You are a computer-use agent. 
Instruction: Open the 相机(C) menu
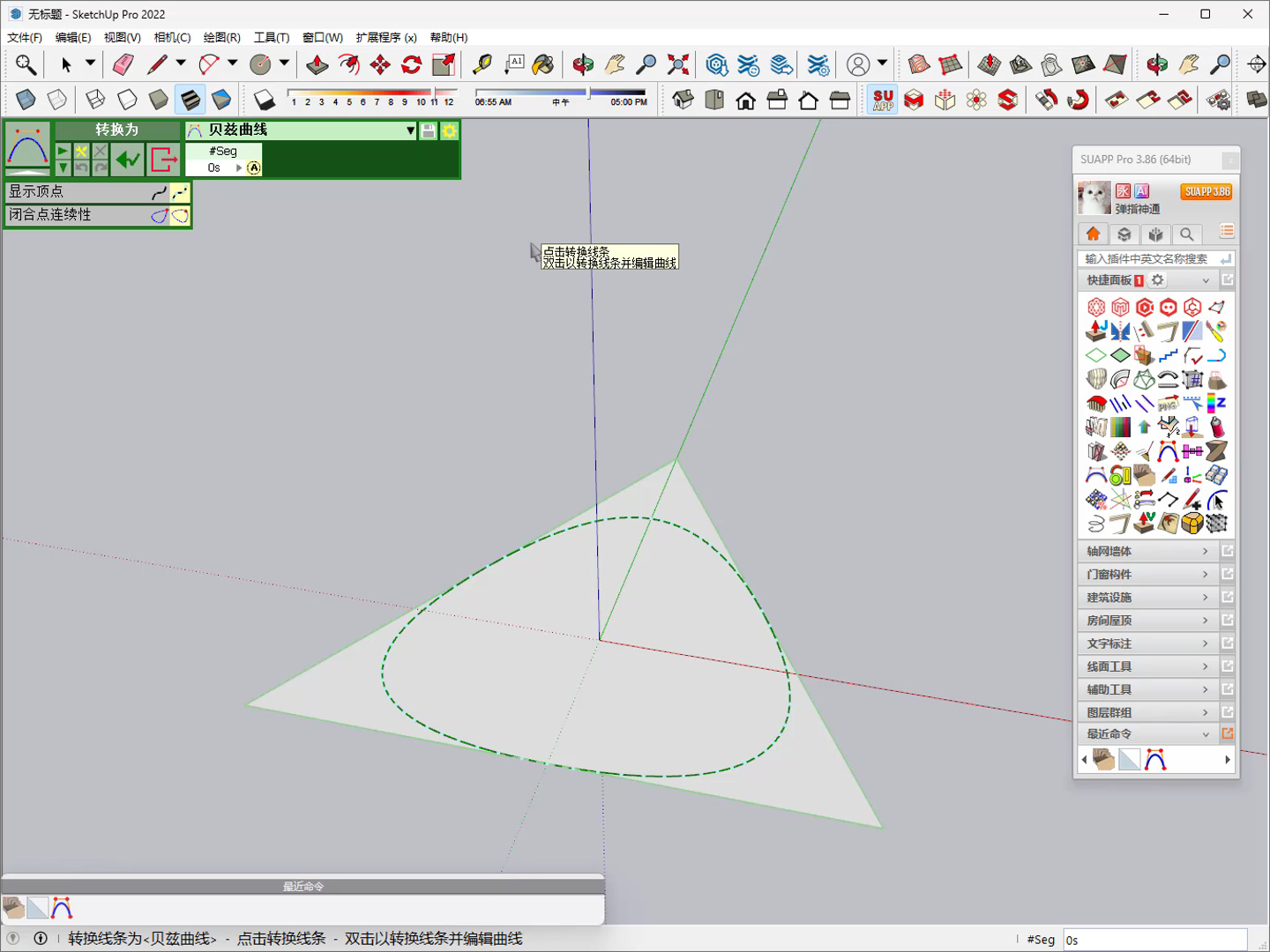(x=172, y=37)
